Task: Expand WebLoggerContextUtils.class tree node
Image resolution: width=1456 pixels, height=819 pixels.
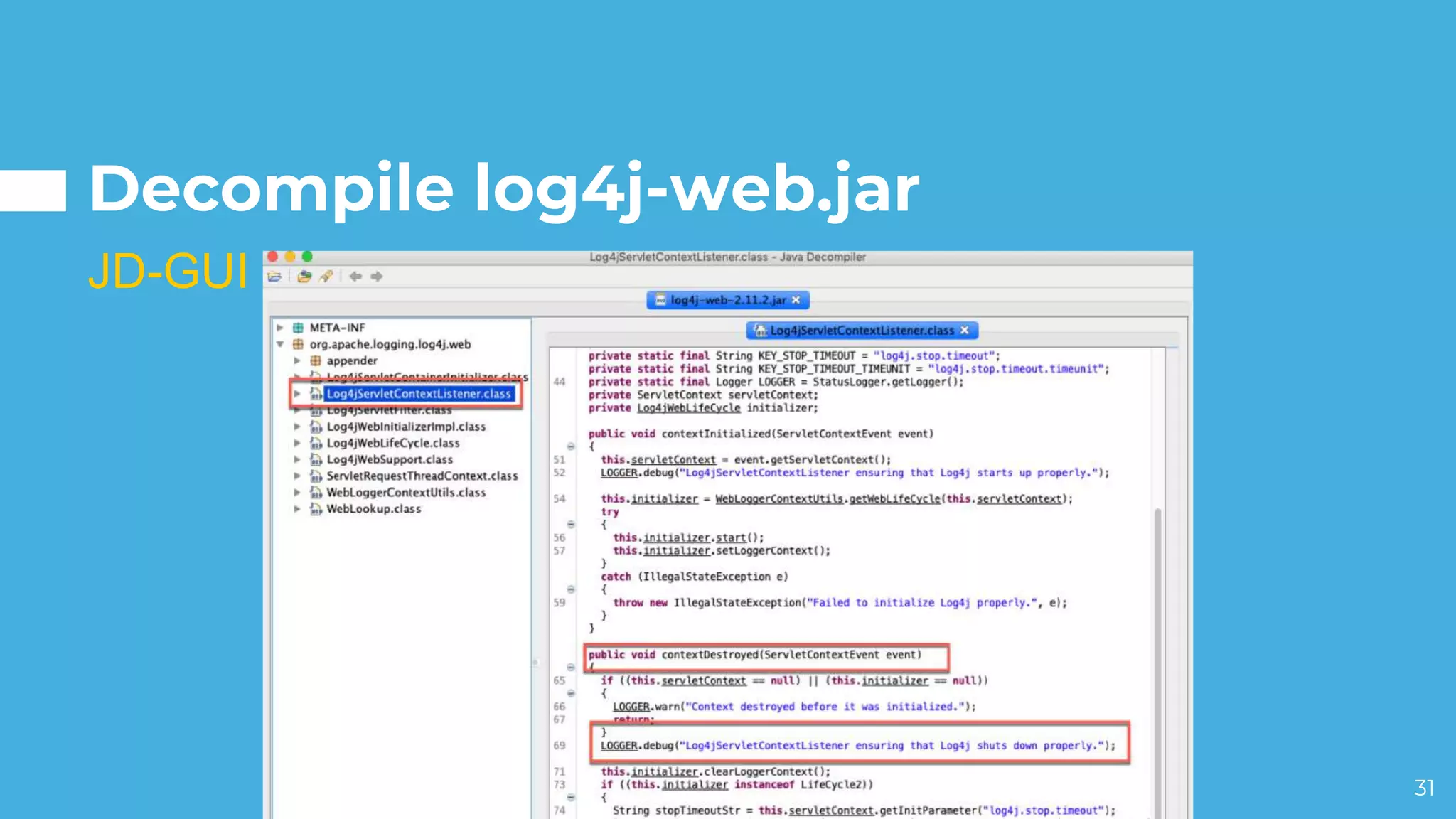Action: point(297,492)
